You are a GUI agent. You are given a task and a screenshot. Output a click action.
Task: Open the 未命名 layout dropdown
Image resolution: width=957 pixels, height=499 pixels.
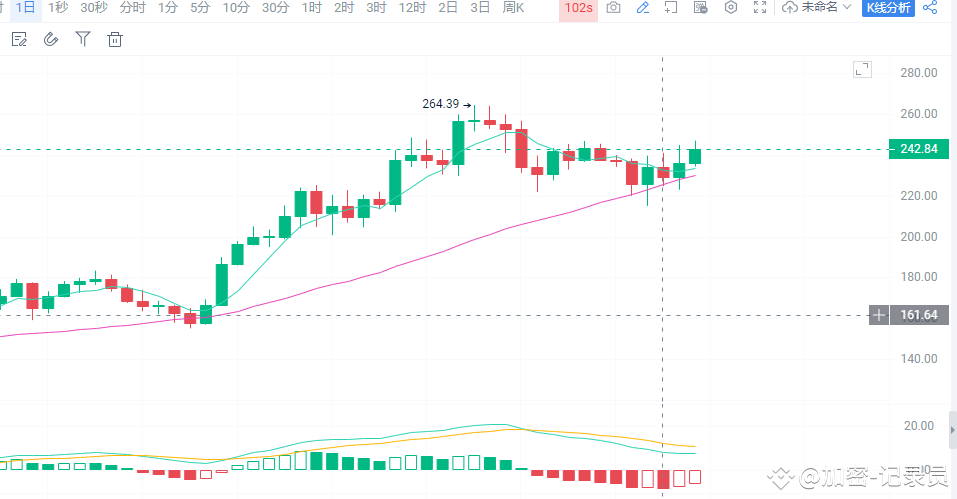click(x=826, y=8)
